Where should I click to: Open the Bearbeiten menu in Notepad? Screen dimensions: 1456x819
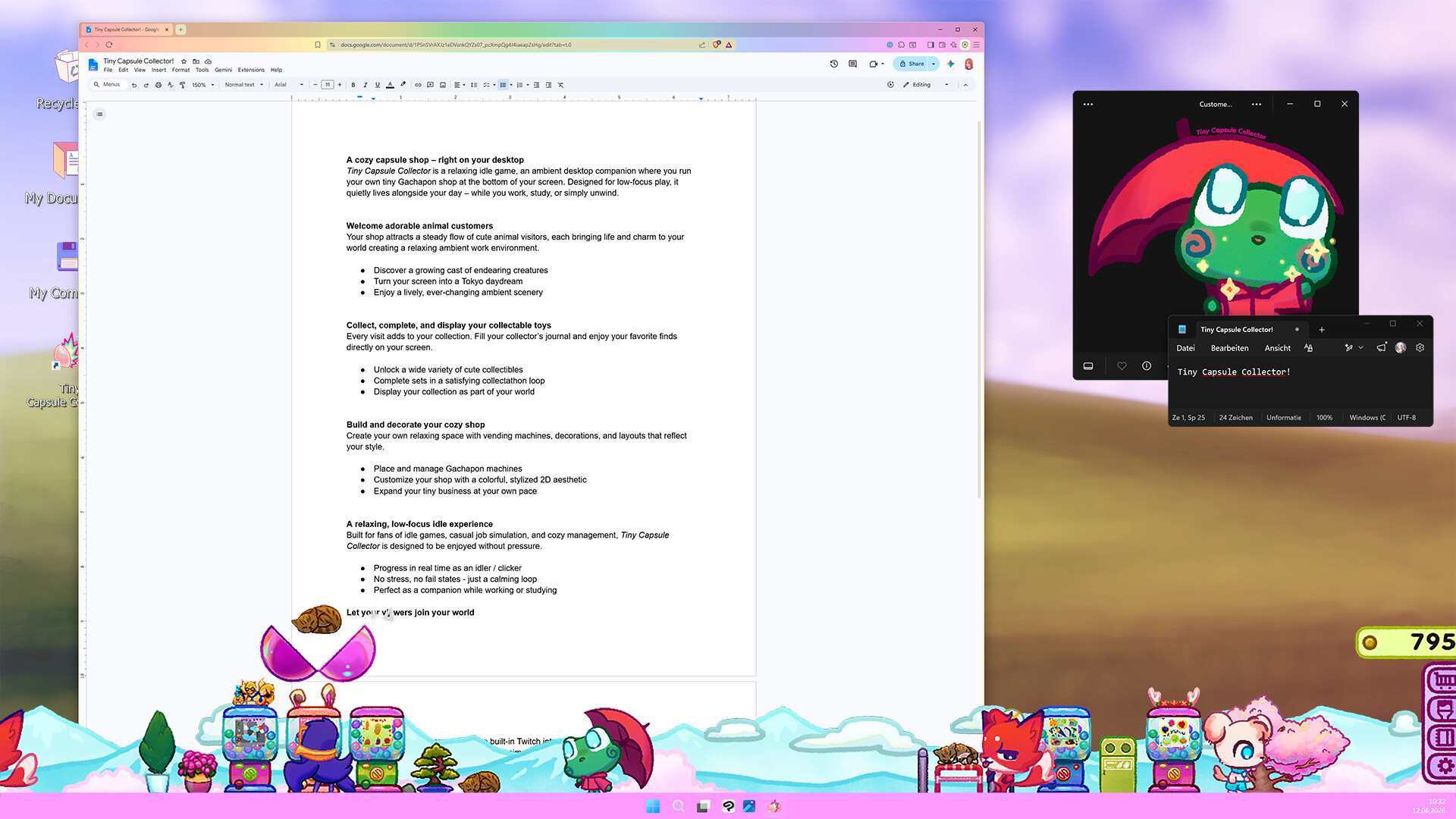(x=1229, y=348)
